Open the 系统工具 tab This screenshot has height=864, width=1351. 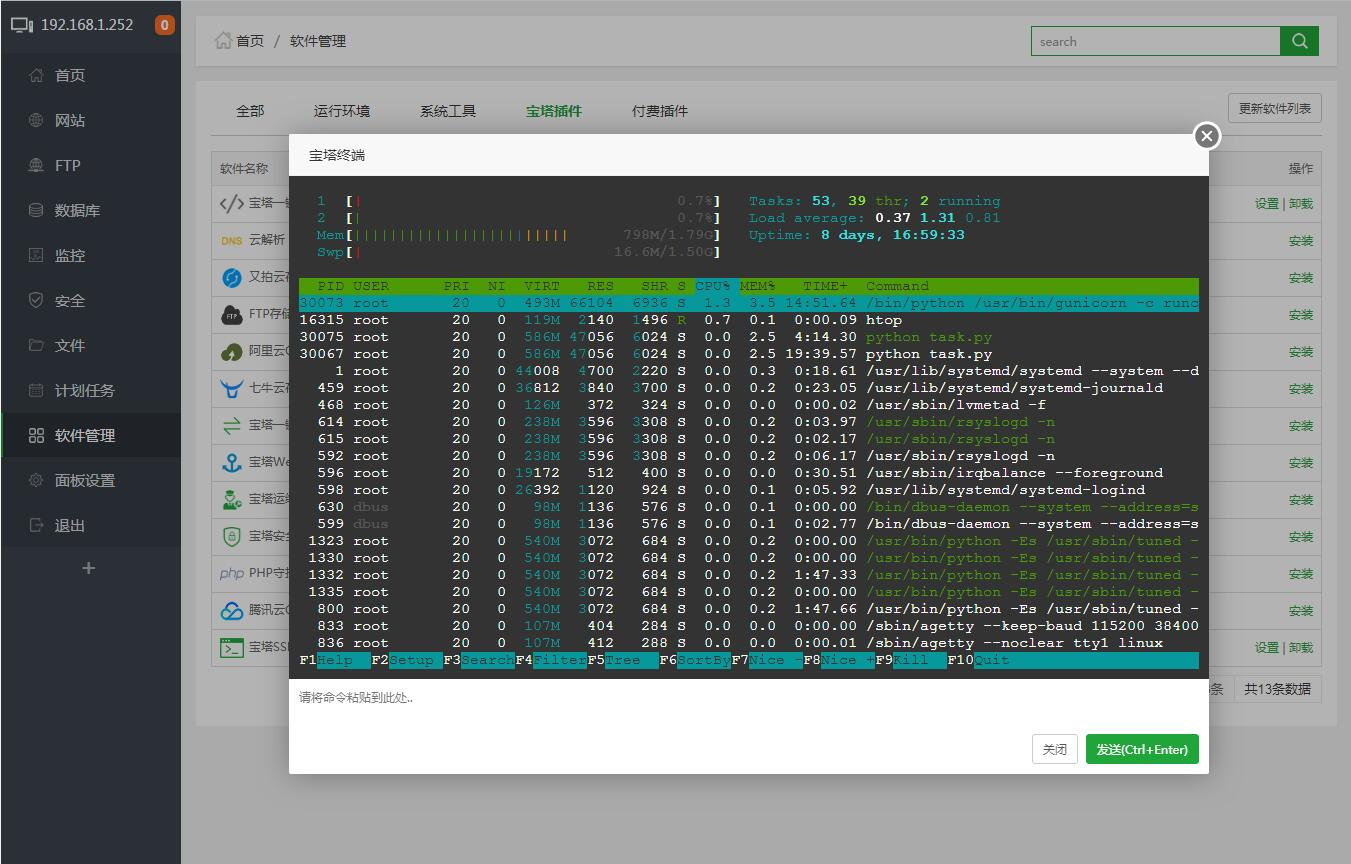tap(446, 111)
